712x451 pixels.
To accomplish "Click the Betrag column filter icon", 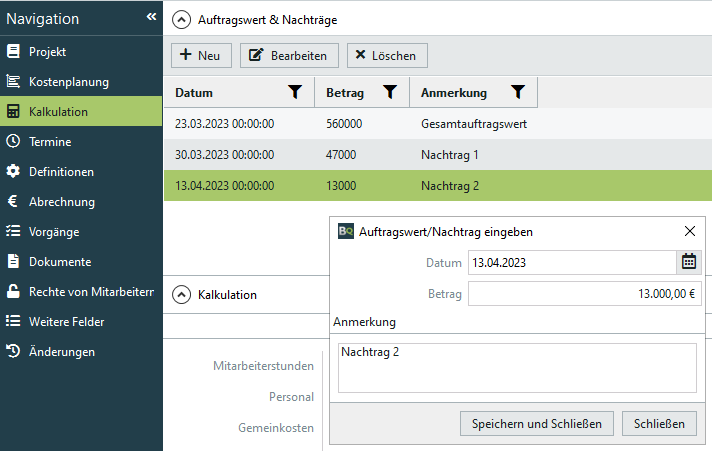I will click(x=390, y=93).
